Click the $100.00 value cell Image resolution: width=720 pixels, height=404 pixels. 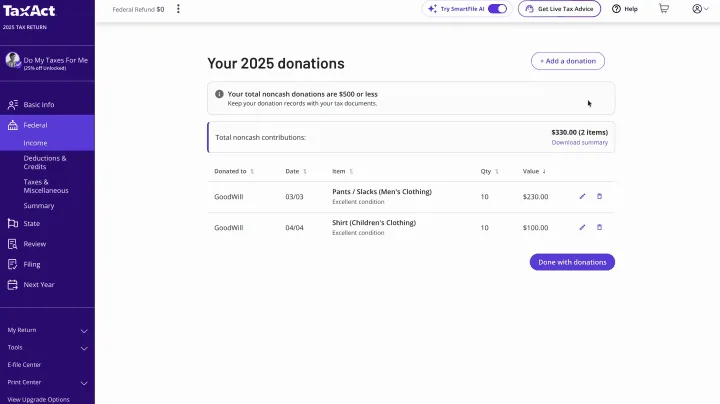coord(535,228)
